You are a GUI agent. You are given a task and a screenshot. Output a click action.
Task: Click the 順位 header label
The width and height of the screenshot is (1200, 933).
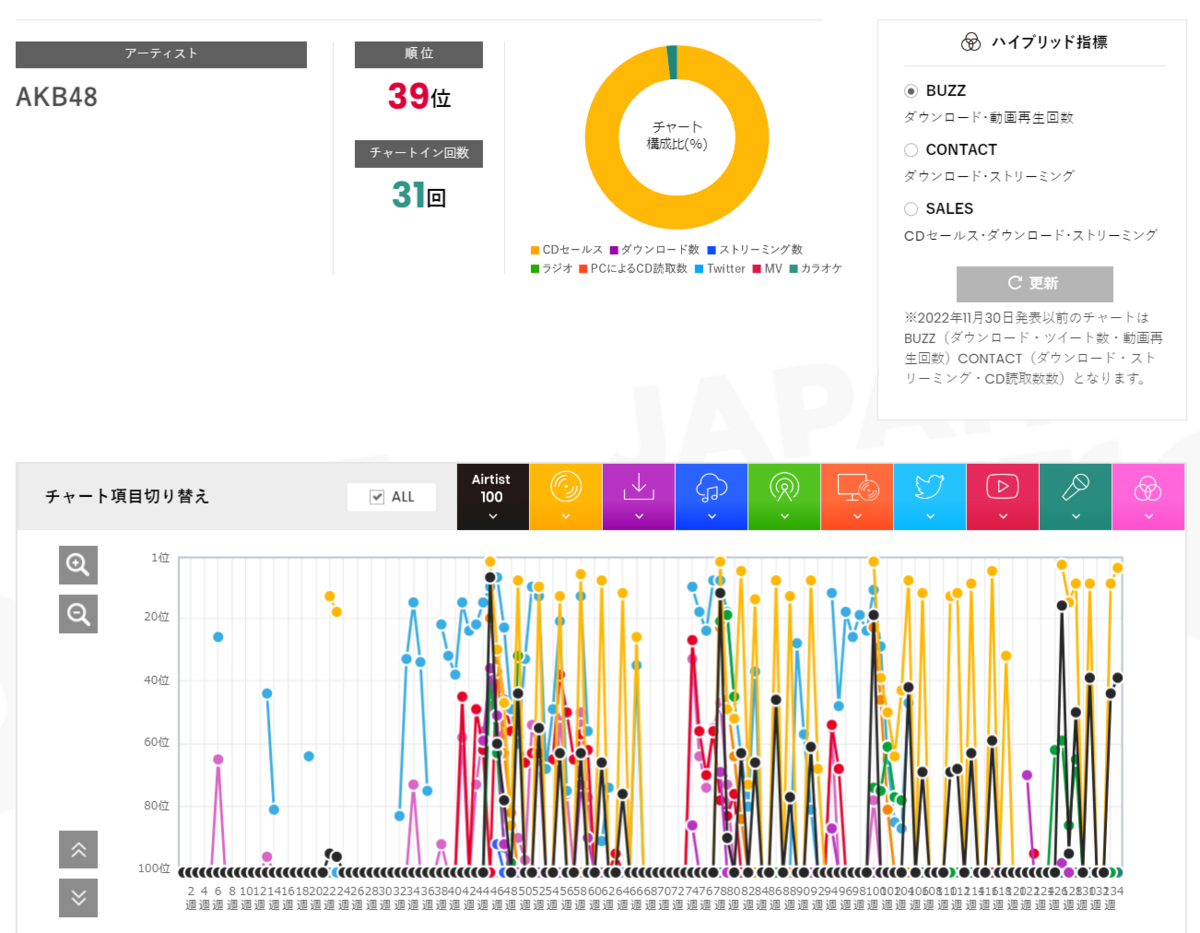point(419,54)
